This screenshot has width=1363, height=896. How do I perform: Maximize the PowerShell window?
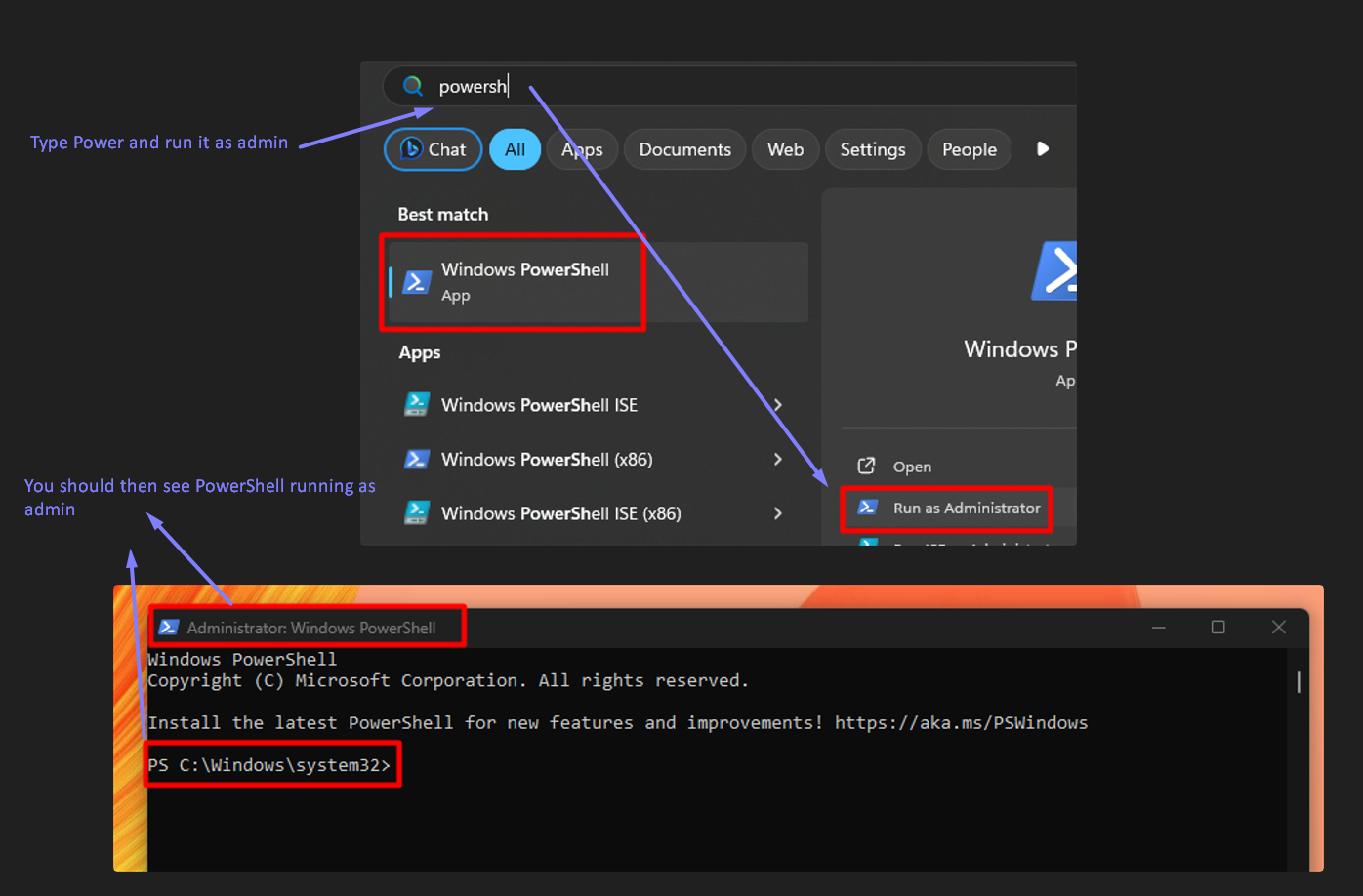[x=1218, y=627]
